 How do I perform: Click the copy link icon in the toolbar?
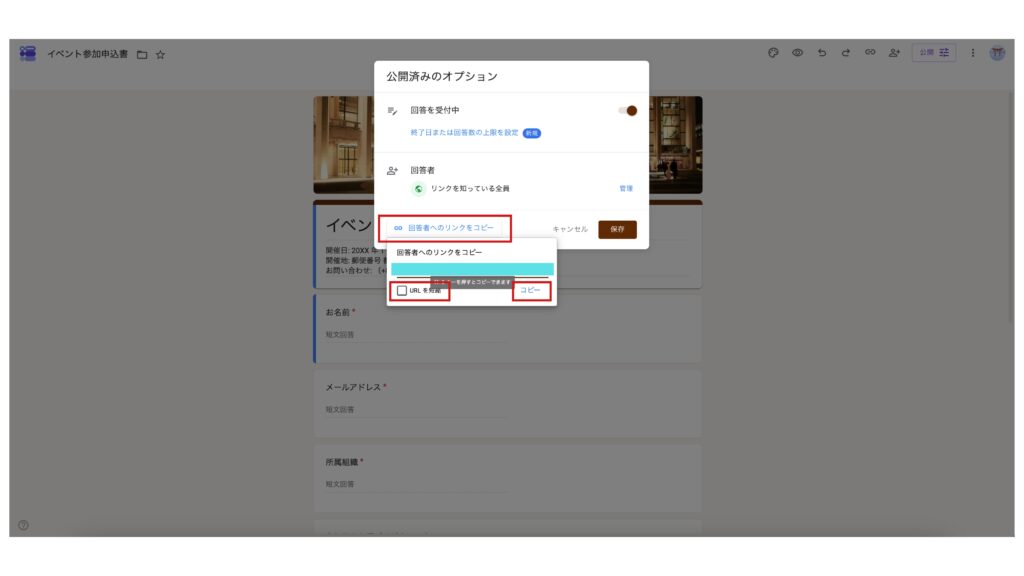pyautogui.click(x=870, y=52)
